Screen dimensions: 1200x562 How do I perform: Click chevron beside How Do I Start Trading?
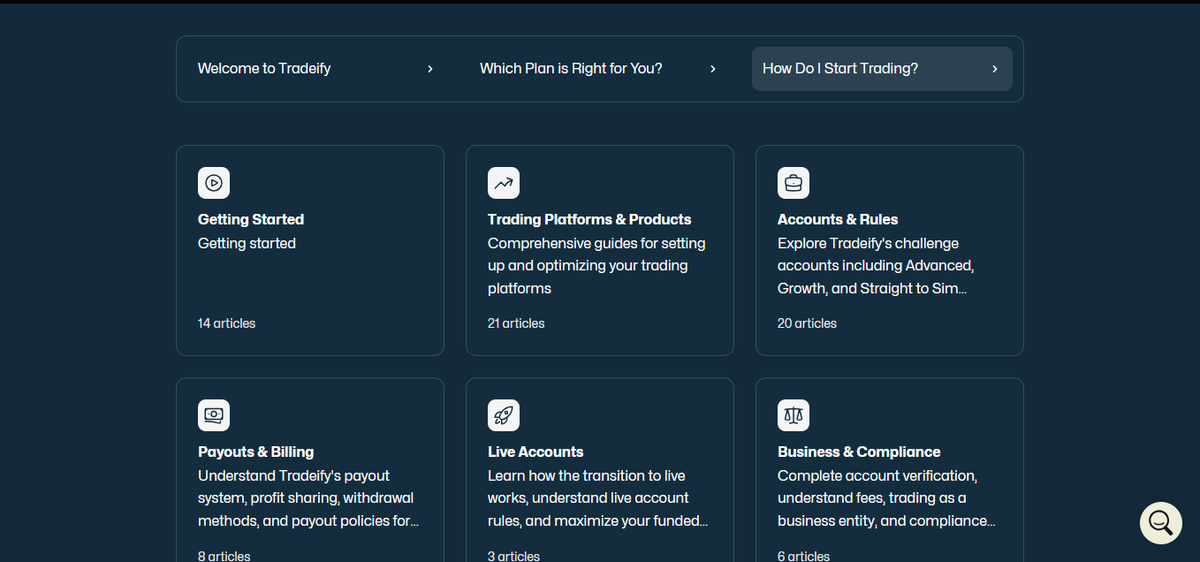[x=995, y=69]
